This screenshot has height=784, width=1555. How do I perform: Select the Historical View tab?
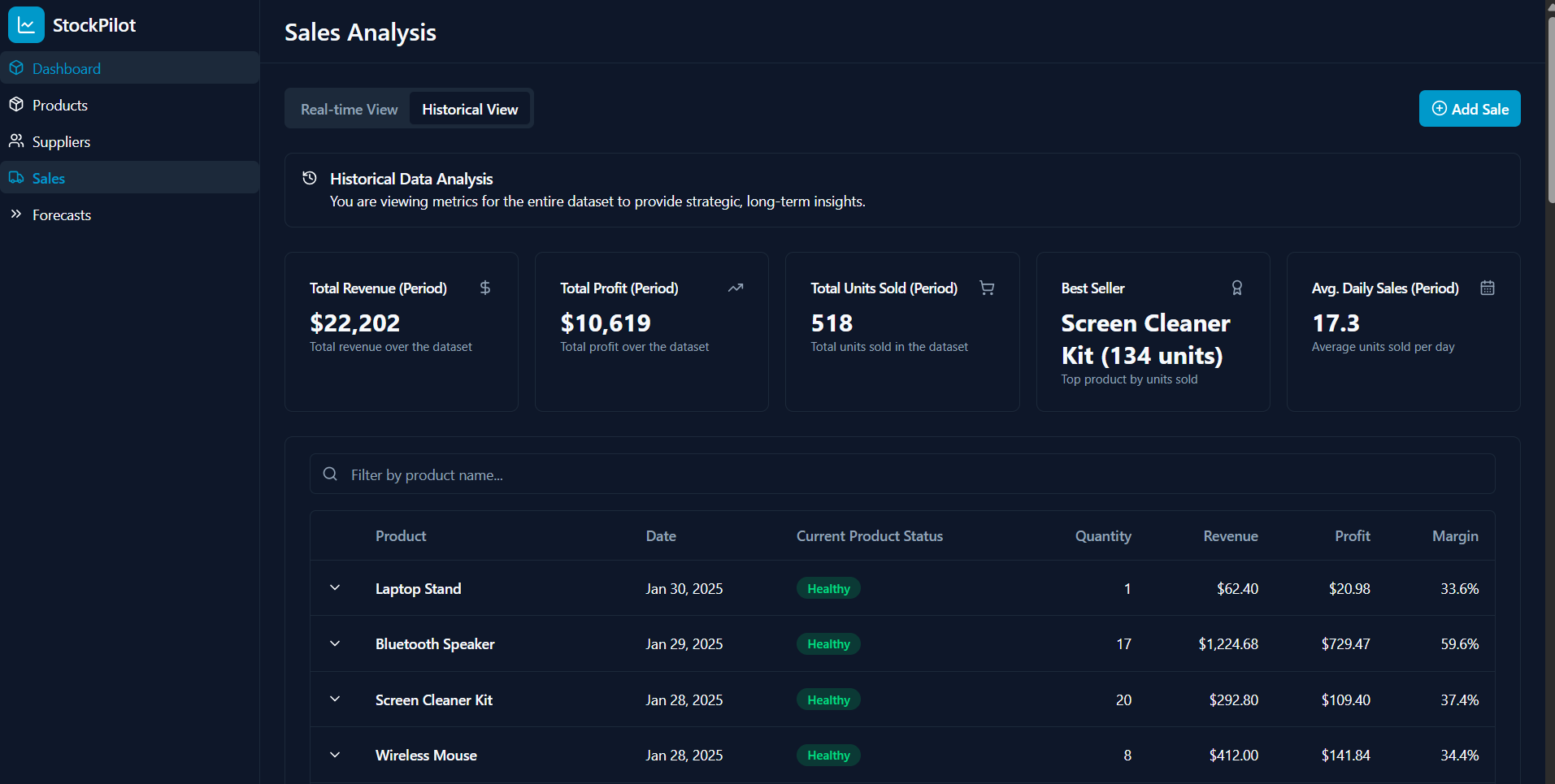[470, 108]
